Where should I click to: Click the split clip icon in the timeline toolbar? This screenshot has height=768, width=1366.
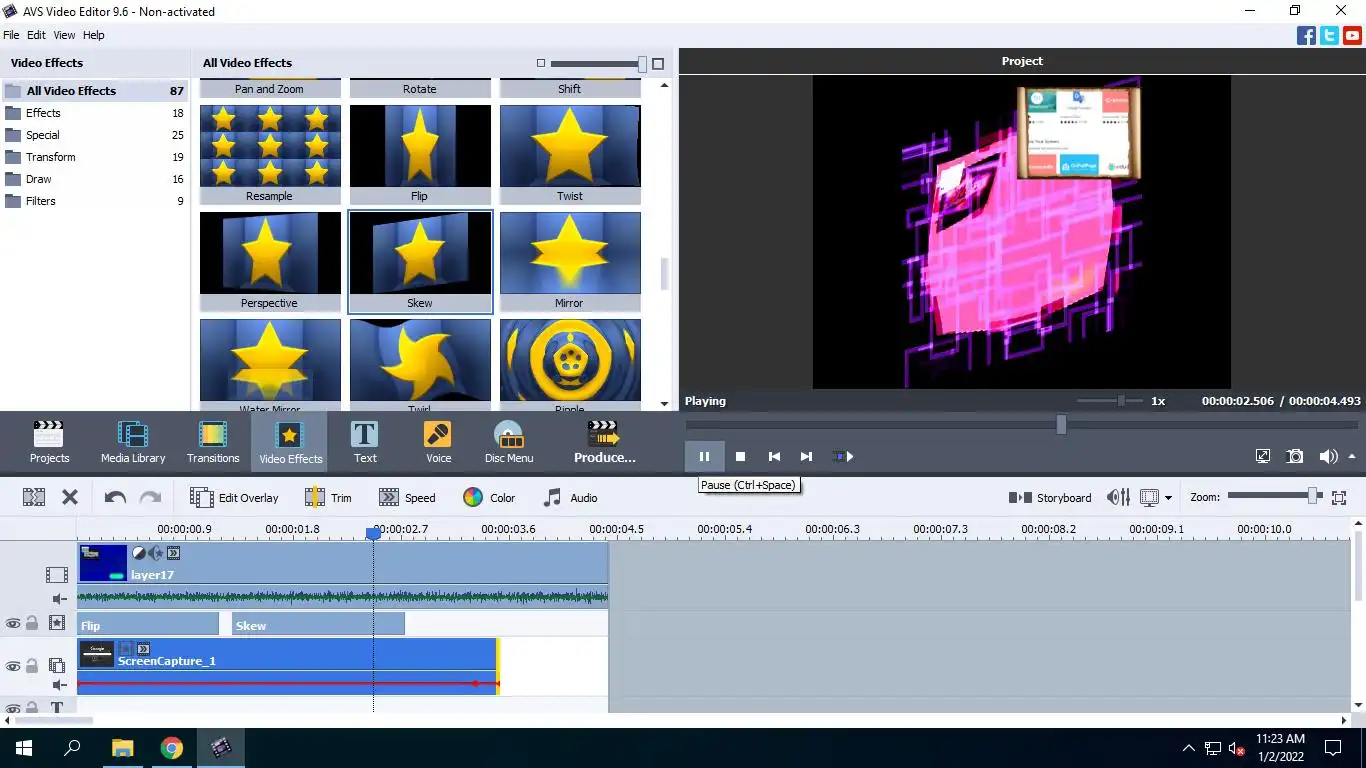34,497
